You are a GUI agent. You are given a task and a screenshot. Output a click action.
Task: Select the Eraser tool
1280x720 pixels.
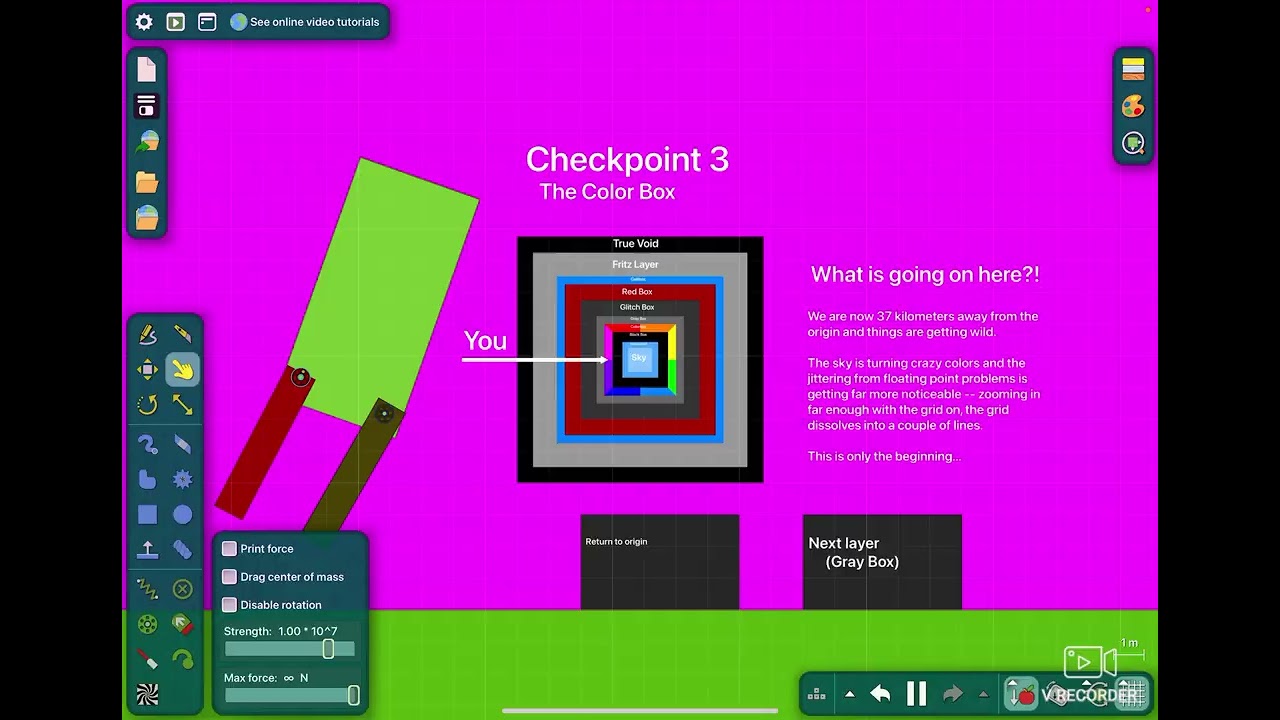click(182, 444)
